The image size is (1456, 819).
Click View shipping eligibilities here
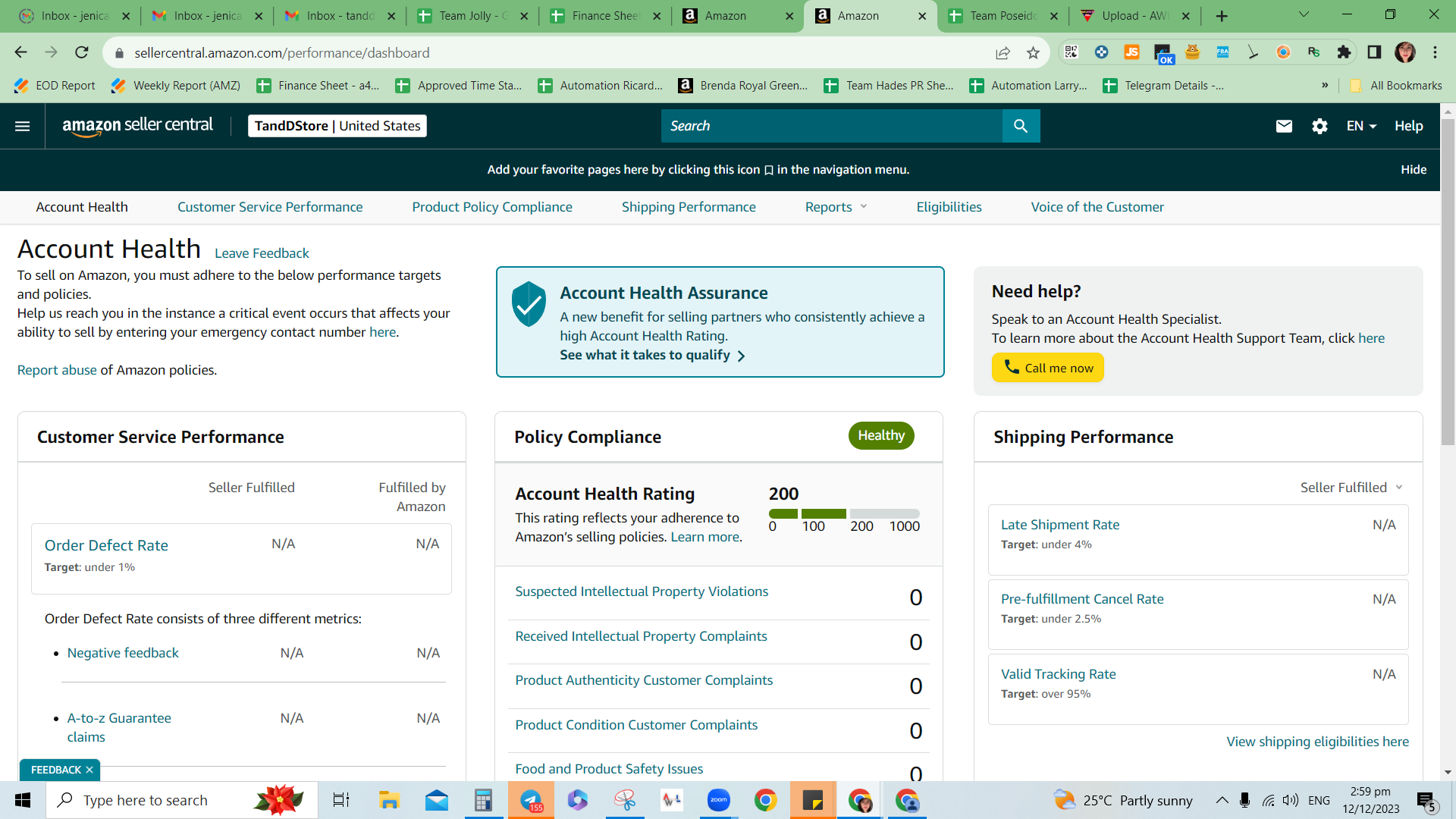pos(1318,742)
